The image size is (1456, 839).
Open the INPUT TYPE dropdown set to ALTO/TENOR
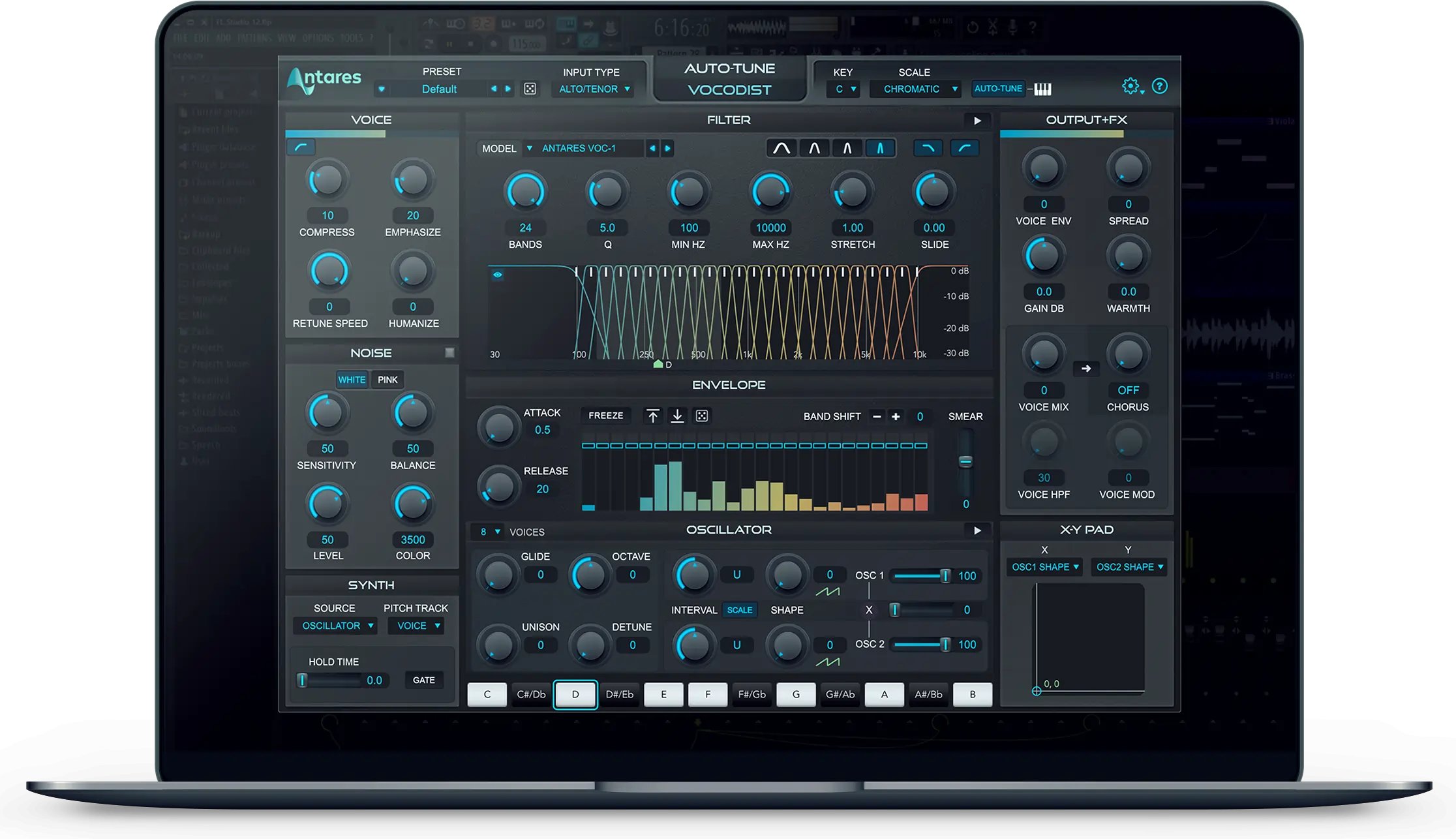click(592, 89)
